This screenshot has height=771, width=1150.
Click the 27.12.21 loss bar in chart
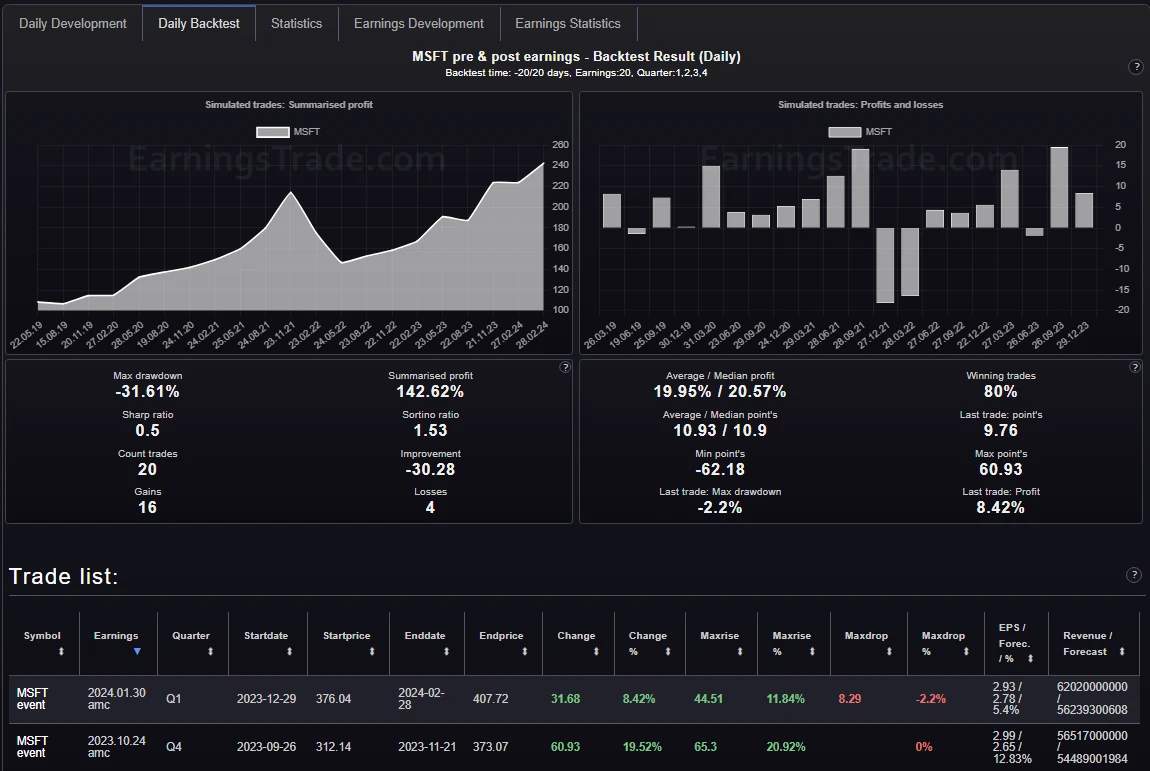tap(885, 265)
